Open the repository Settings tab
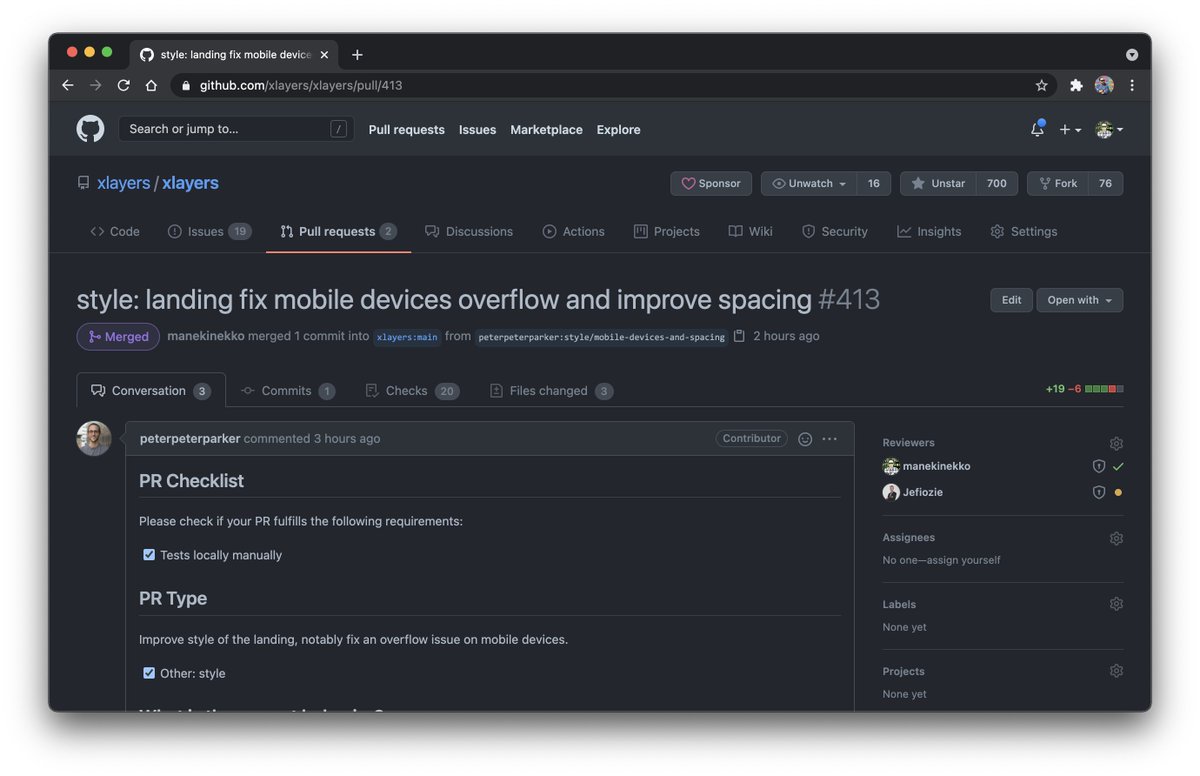This screenshot has width=1200, height=776. [x=1024, y=231]
